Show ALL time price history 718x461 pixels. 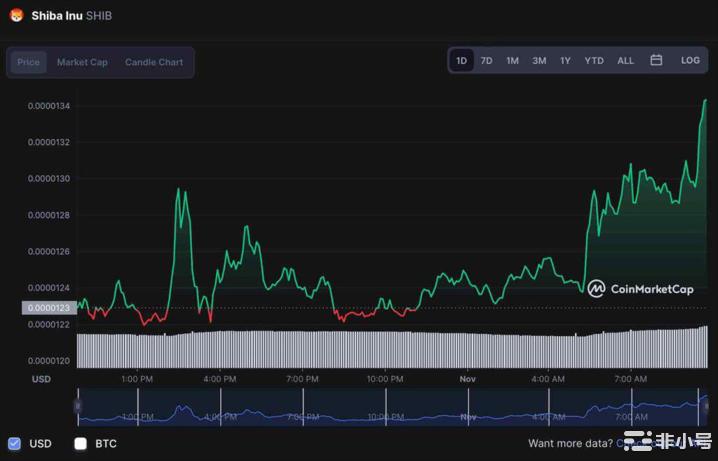click(625, 60)
